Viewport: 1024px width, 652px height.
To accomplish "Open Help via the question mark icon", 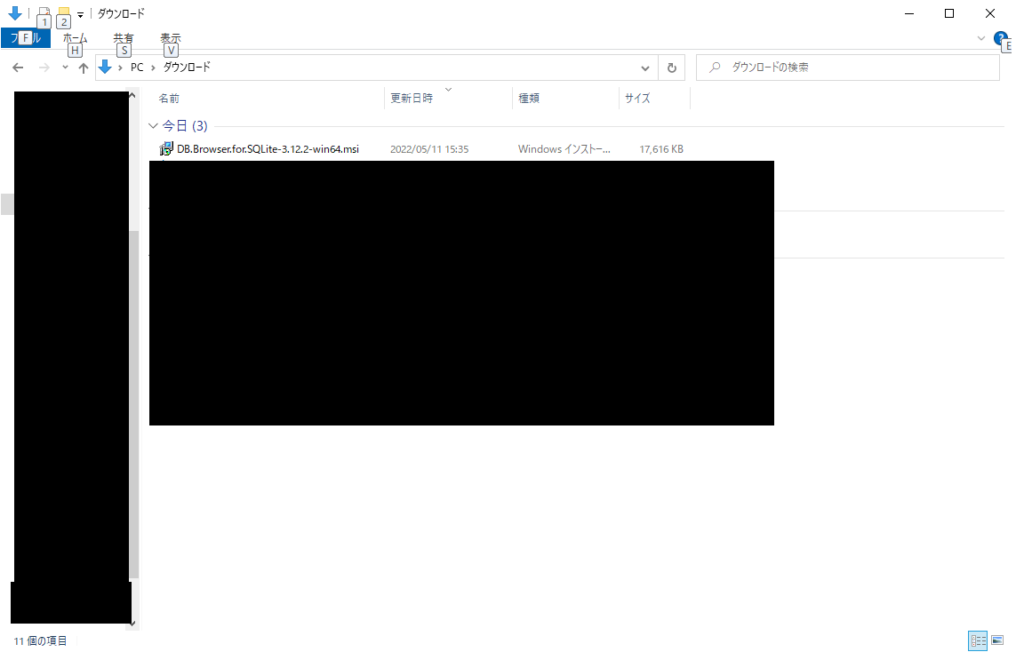I will click(1000, 40).
